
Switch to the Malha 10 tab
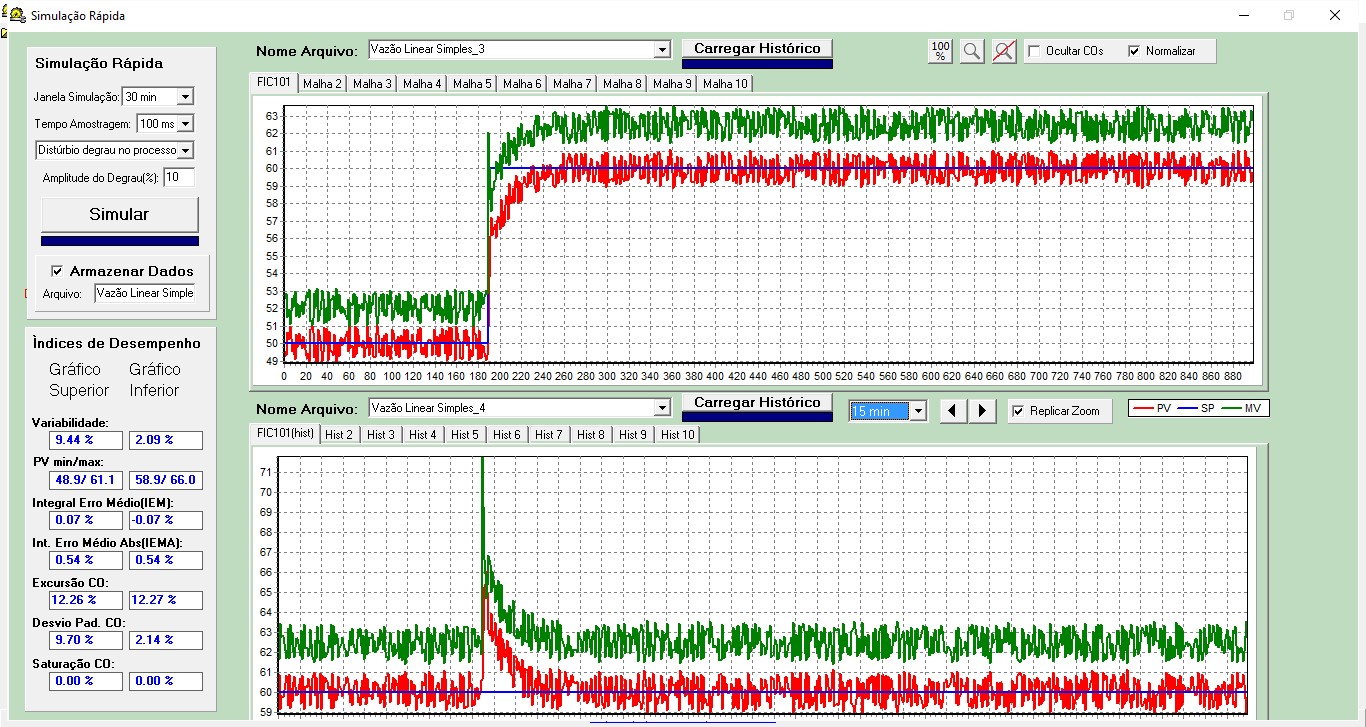pyautogui.click(x=725, y=83)
